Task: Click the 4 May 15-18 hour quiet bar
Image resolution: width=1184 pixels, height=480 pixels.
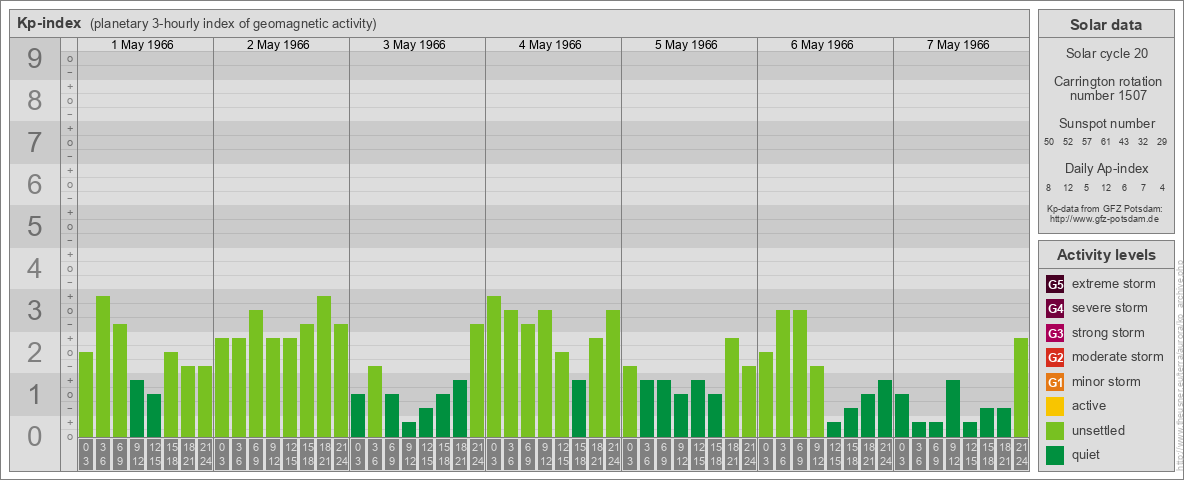Action: pos(578,408)
